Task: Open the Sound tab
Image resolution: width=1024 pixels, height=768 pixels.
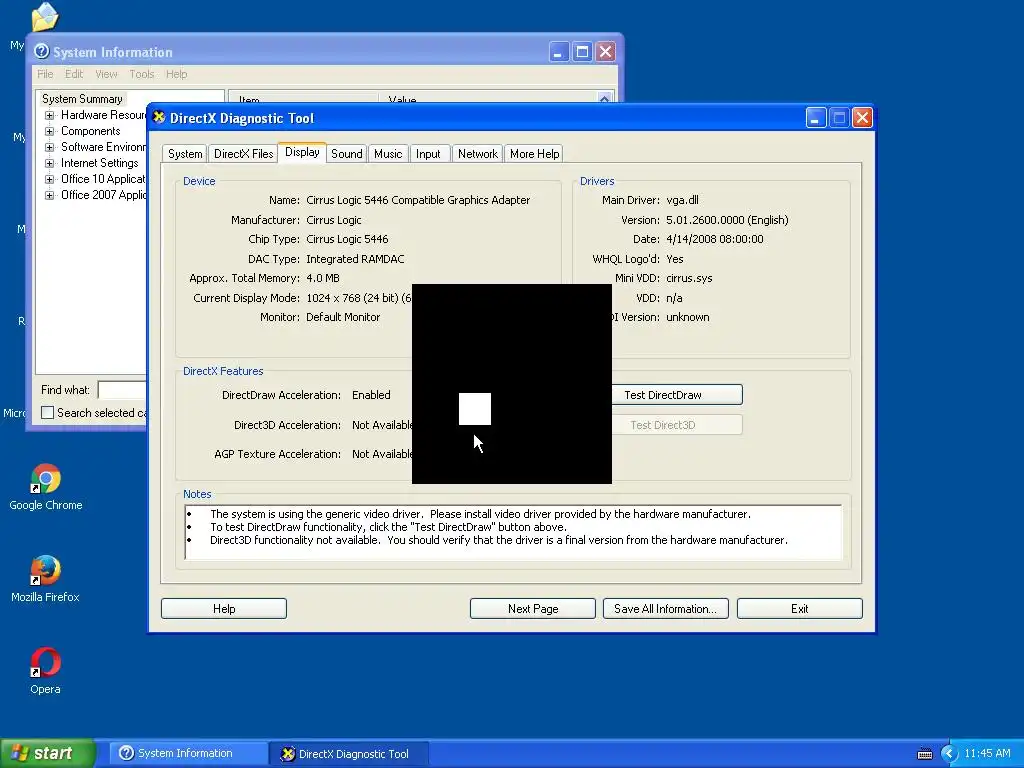Action: click(346, 153)
